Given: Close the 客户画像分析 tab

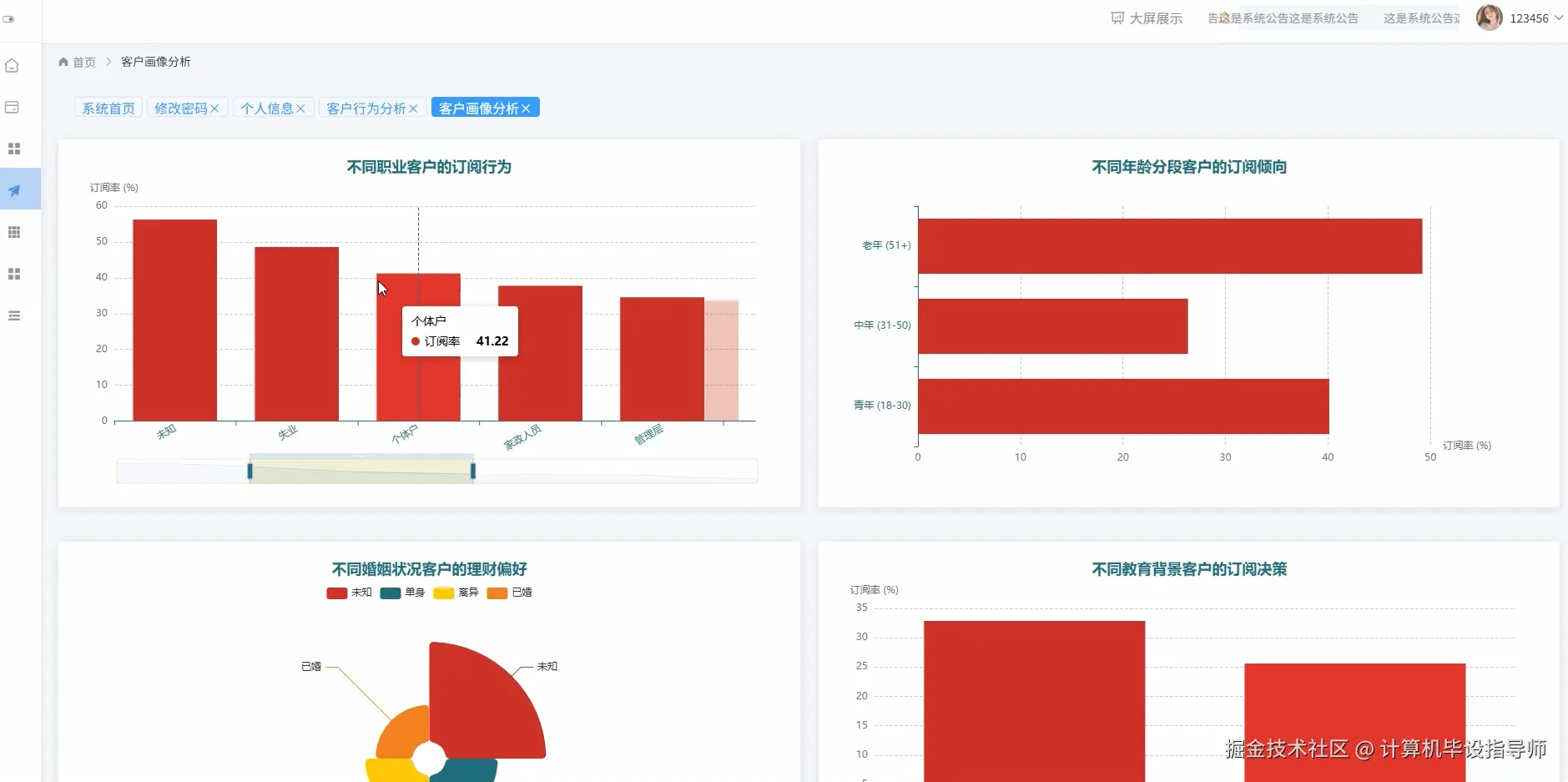Looking at the screenshot, I should coord(526,108).
